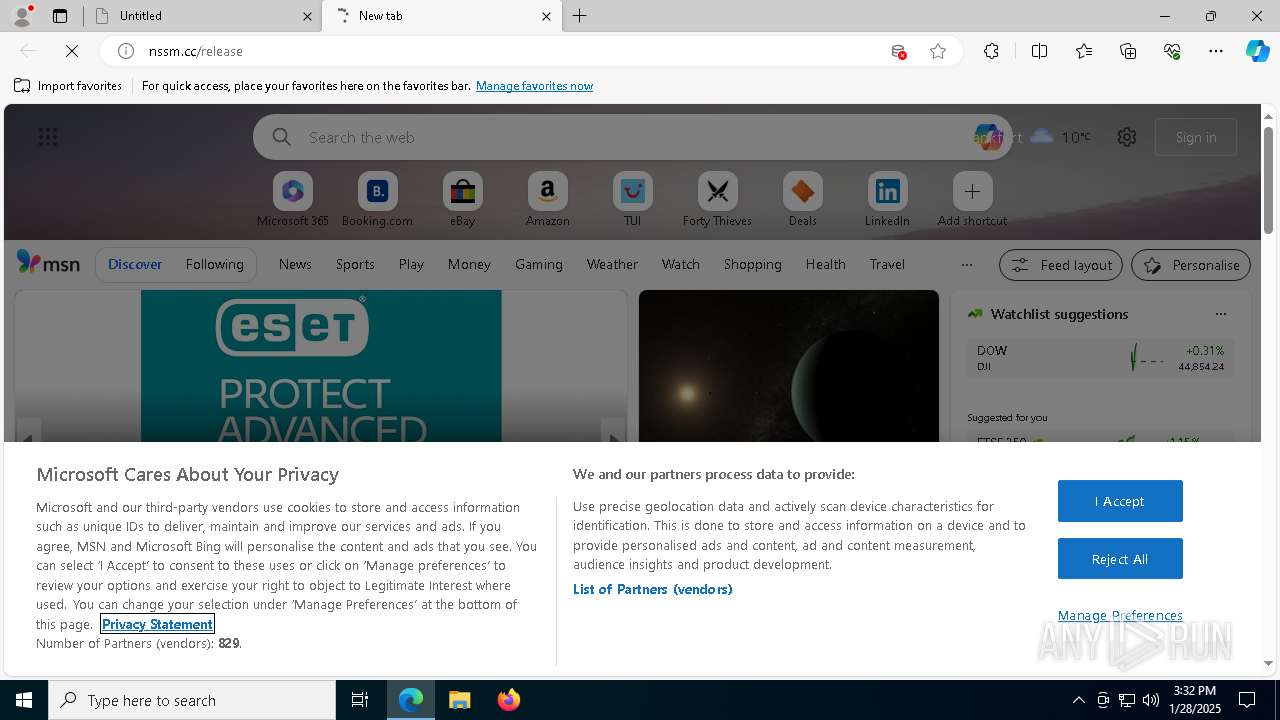Toggle split screen icon
This screenshot has height=720, width=1280.
pos(1039,51)
